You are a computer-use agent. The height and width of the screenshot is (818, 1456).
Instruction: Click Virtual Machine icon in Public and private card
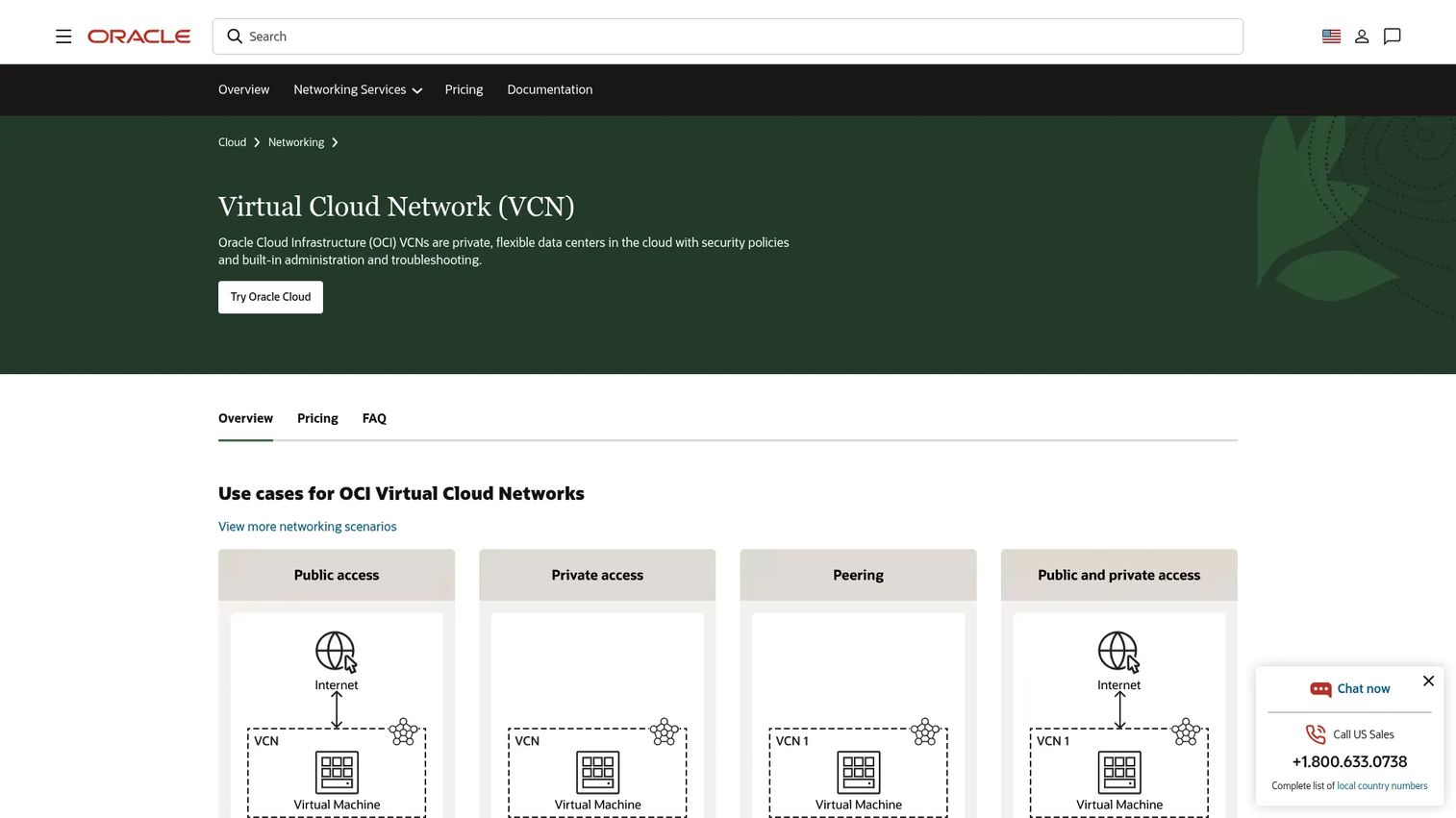[x=1119, y=772]
